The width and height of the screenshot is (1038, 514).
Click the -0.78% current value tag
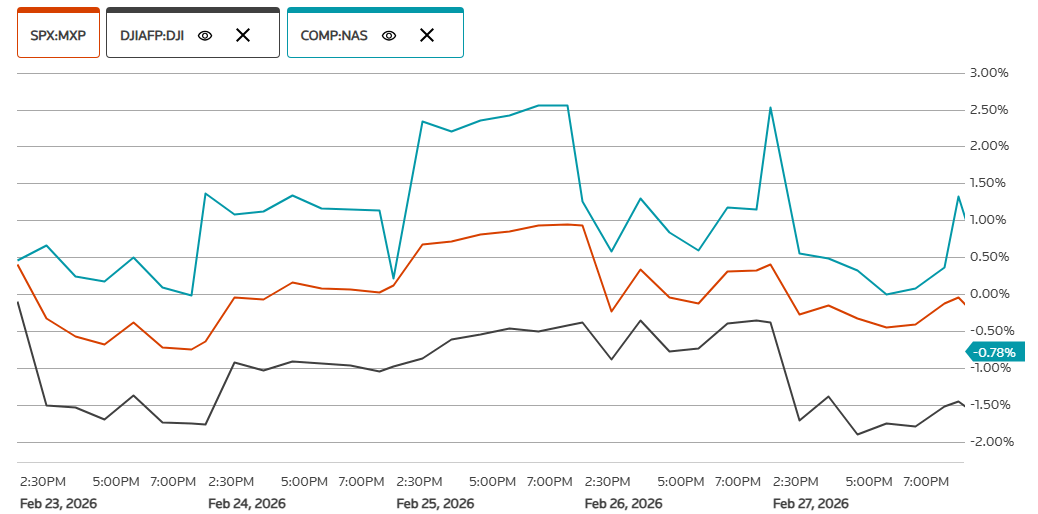994,352
